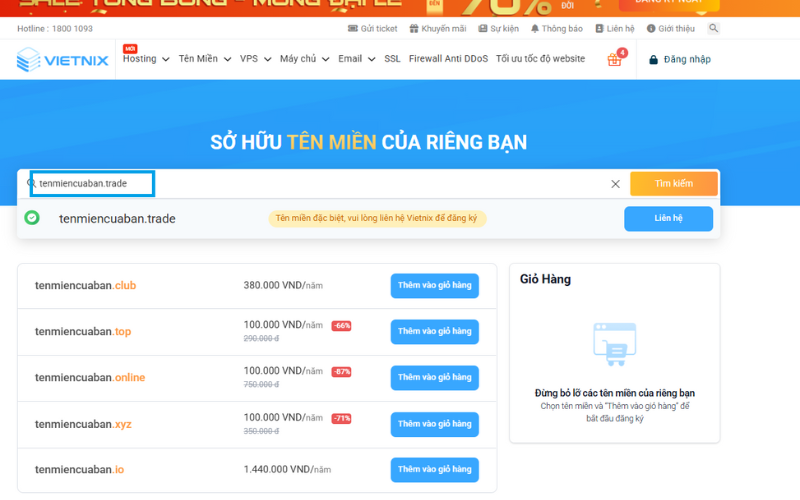This screenshot has height=500, width=800.
Task: Expand the Tên Miền dropdown menu
Action: click(204, 59)
